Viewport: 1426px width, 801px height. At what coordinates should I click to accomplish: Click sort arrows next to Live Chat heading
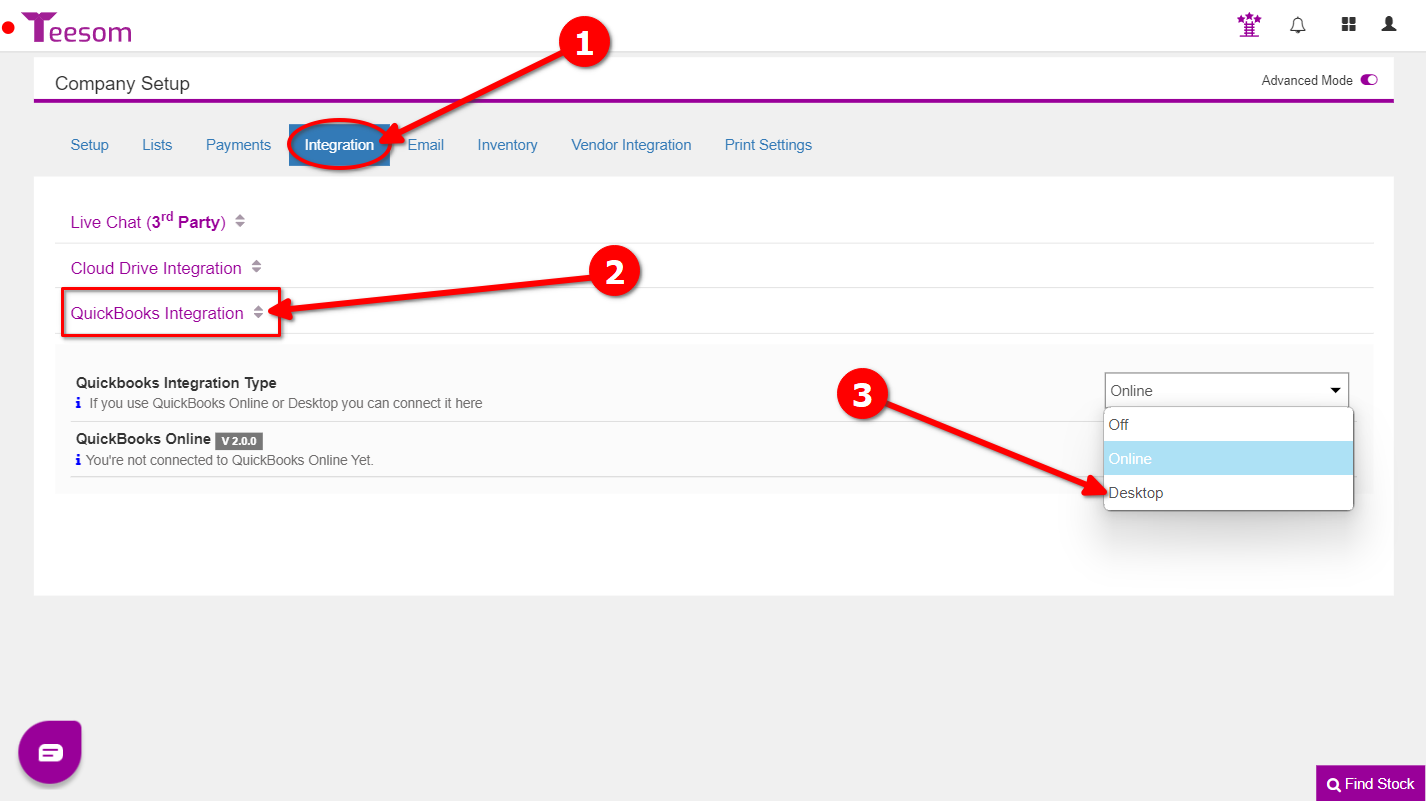[240, 221]
